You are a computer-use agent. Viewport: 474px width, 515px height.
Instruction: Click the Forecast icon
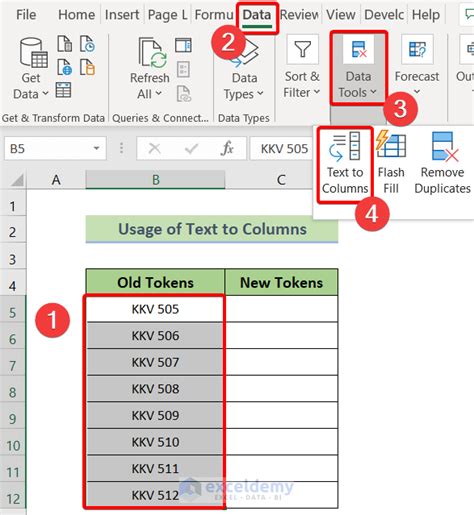point(417,49)
